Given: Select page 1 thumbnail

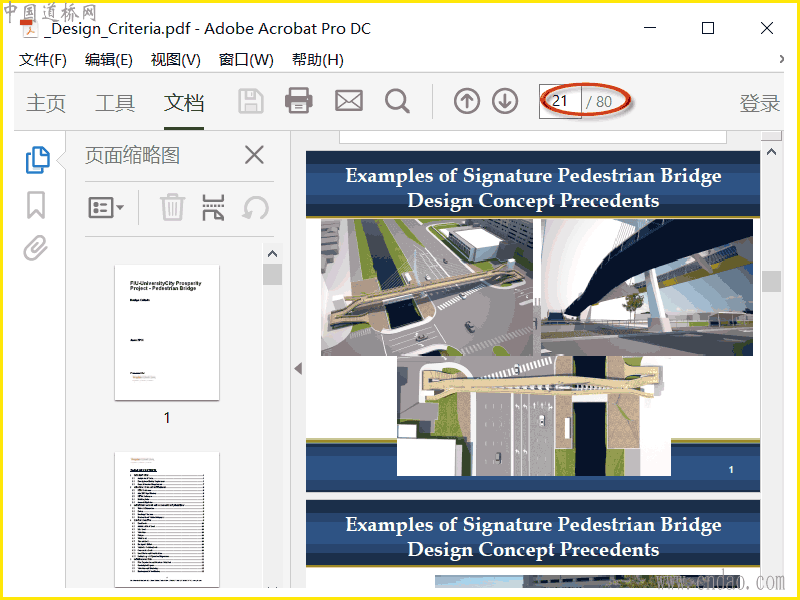Looking at the screenshot, I should click(167, 333).
